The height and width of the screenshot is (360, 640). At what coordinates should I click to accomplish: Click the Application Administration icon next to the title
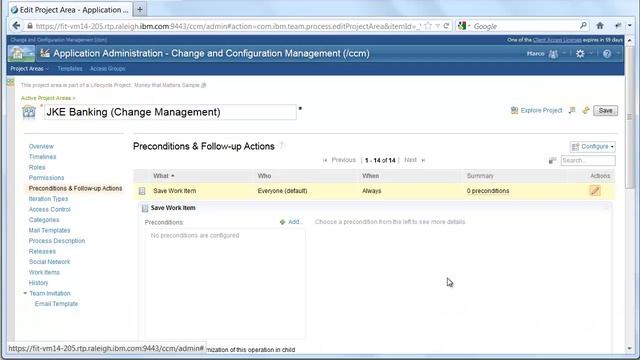click(45, 53)
